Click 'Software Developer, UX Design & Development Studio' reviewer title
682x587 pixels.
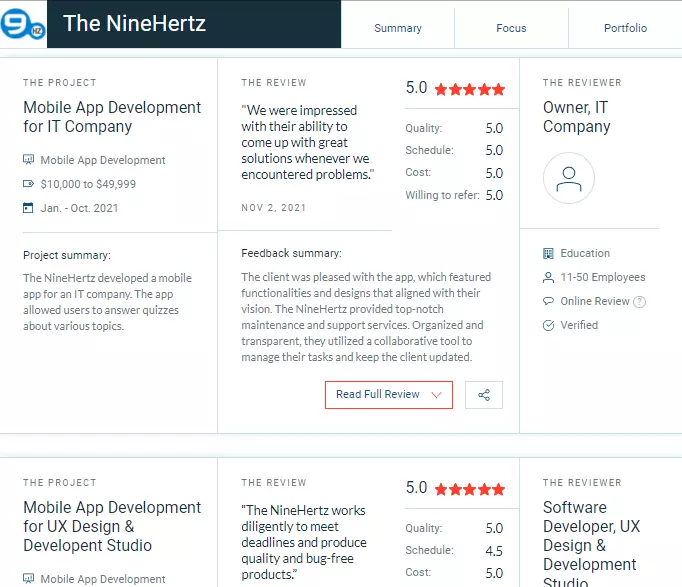pyautogui.click(x=592, y=543)
